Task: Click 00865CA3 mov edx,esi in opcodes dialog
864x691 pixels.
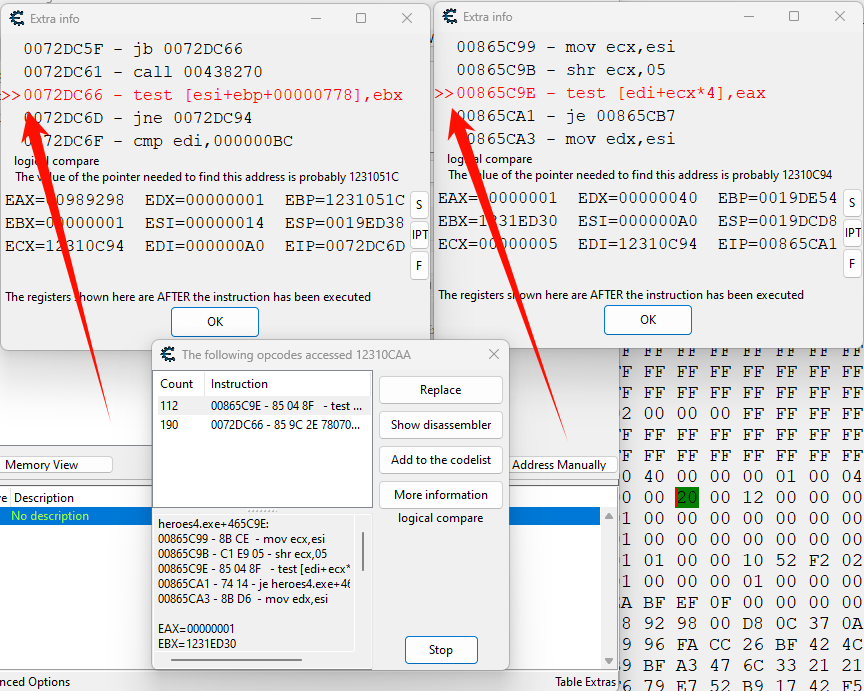Action: (x=242, y=599)
